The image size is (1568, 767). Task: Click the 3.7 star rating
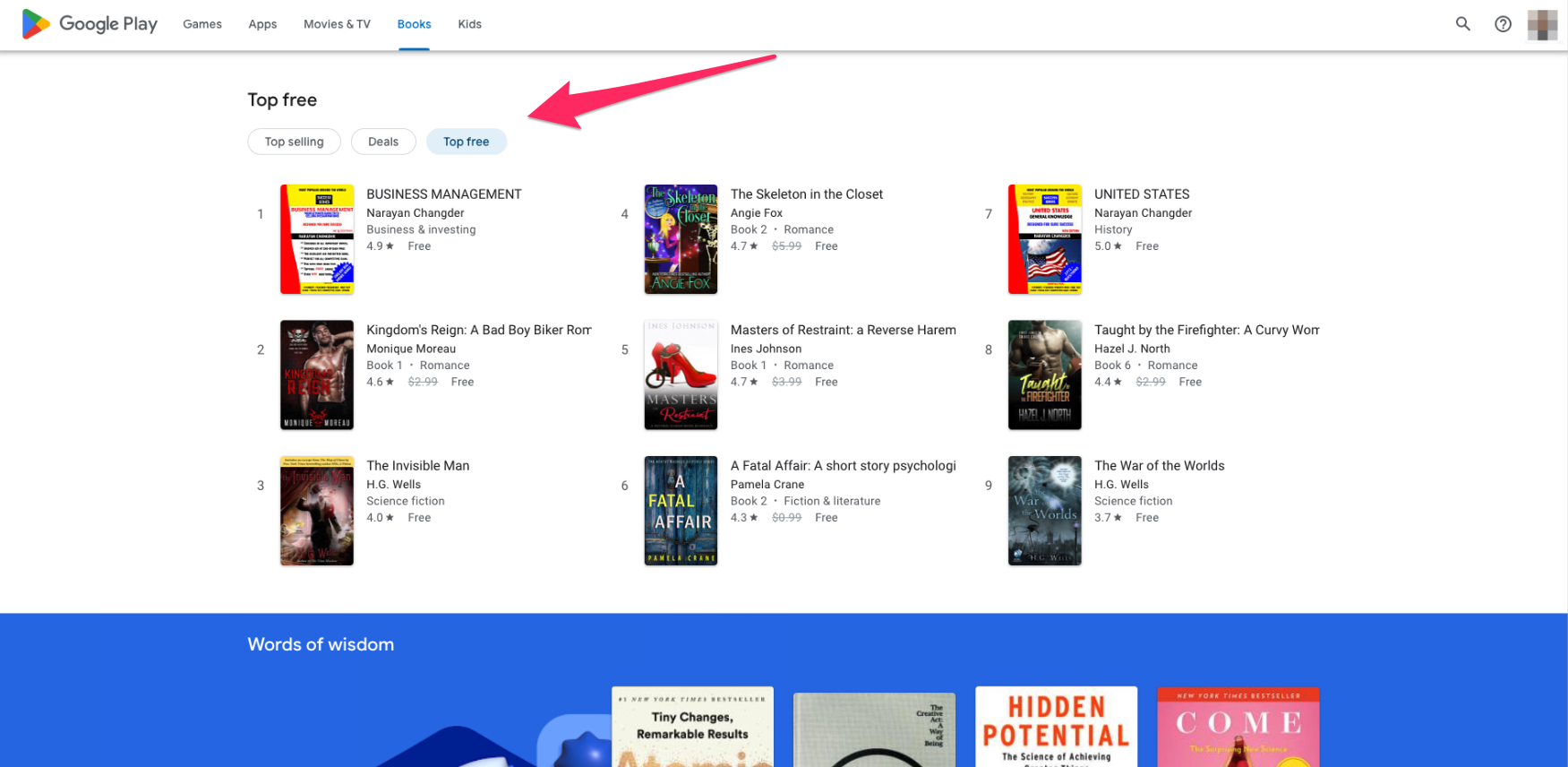tap(1108, 518)
